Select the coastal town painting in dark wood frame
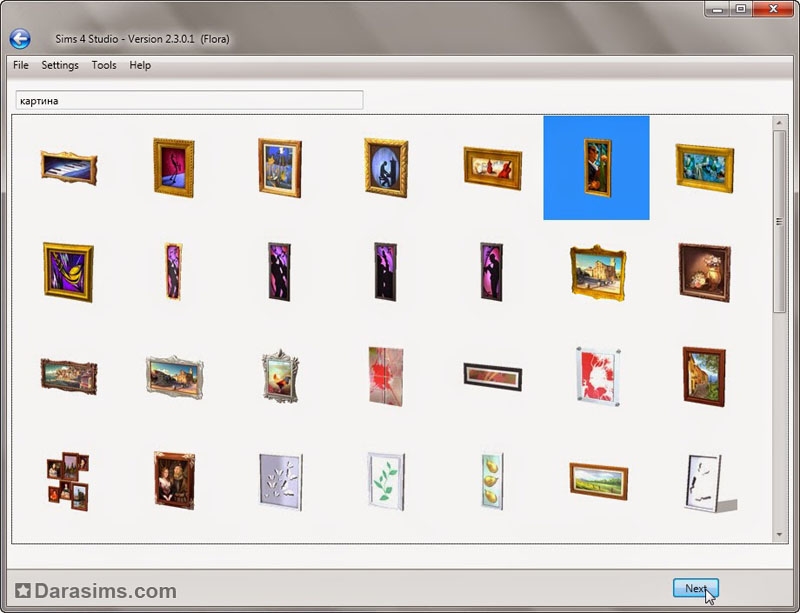 69,377
